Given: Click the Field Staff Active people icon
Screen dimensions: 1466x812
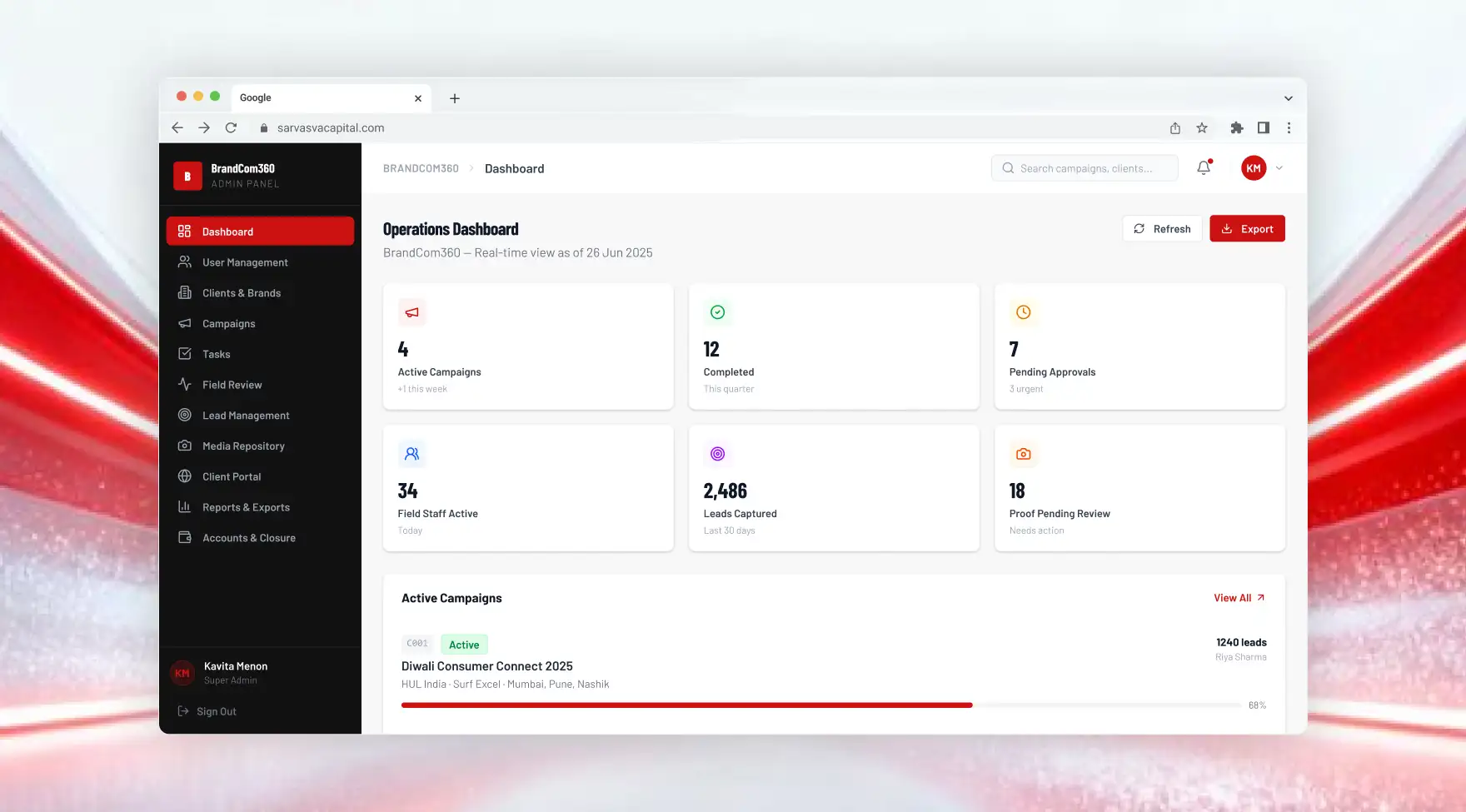Looking at the screenshot, I should coord(411,454).
